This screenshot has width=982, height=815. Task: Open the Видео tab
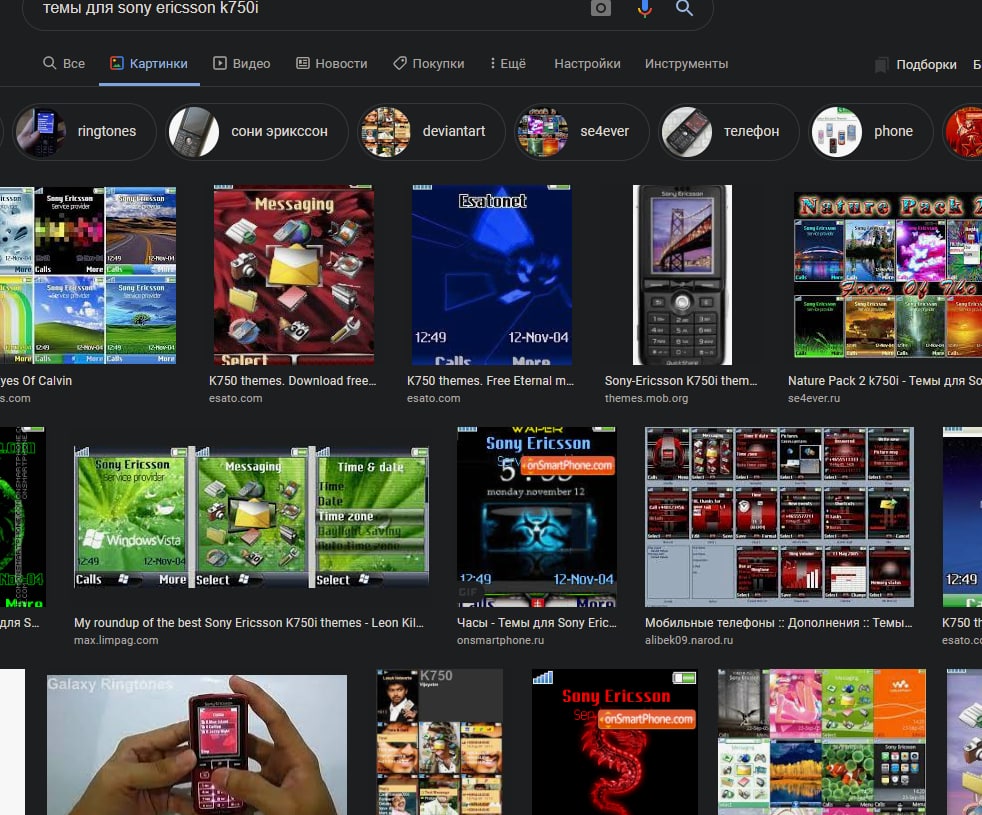(242, 63)
